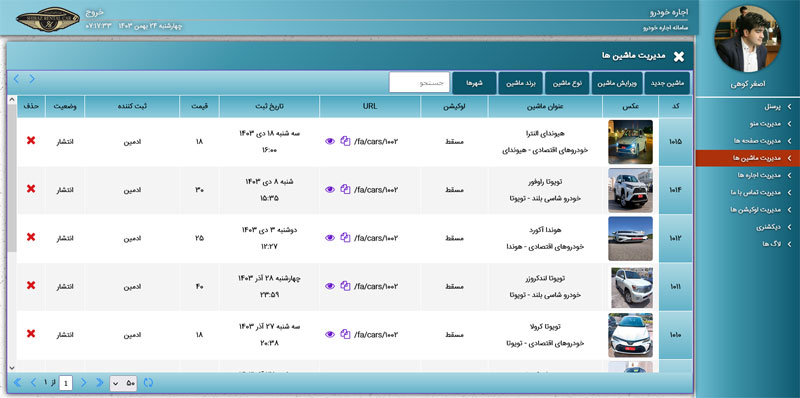Click the page number input showing 1
Viewport: 800px width, 398px height.
66,383
